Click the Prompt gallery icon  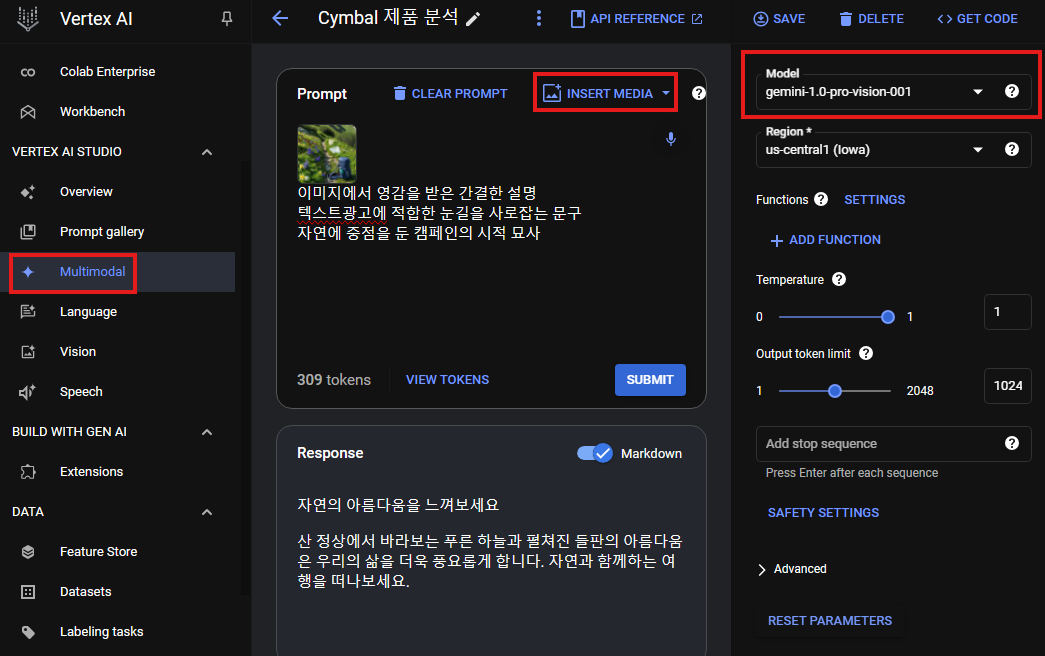pyautogui.click(x=28, y=232)
